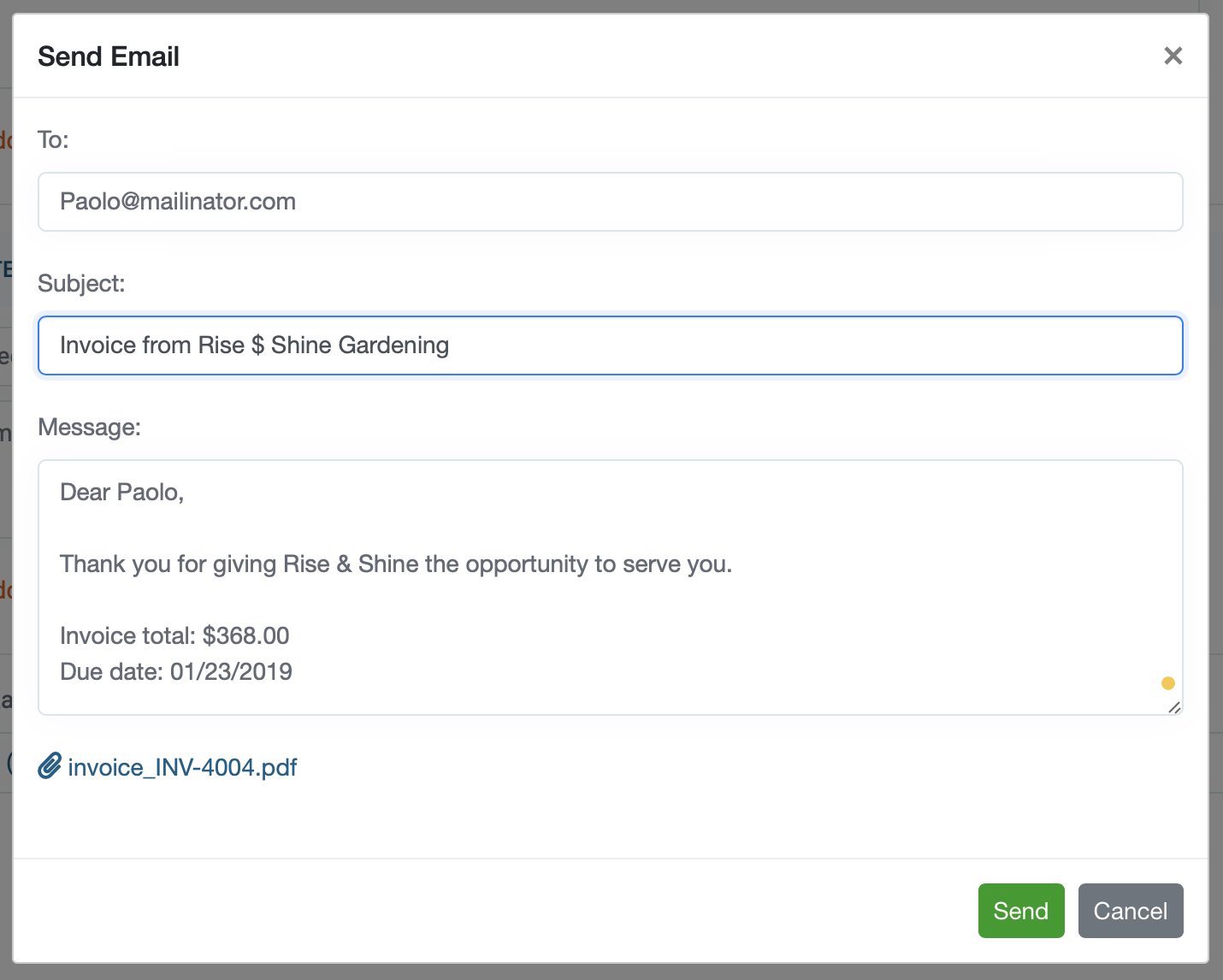Click the 'Thank you for giving' sentence
1223x980 pixels.
[396, 564]
